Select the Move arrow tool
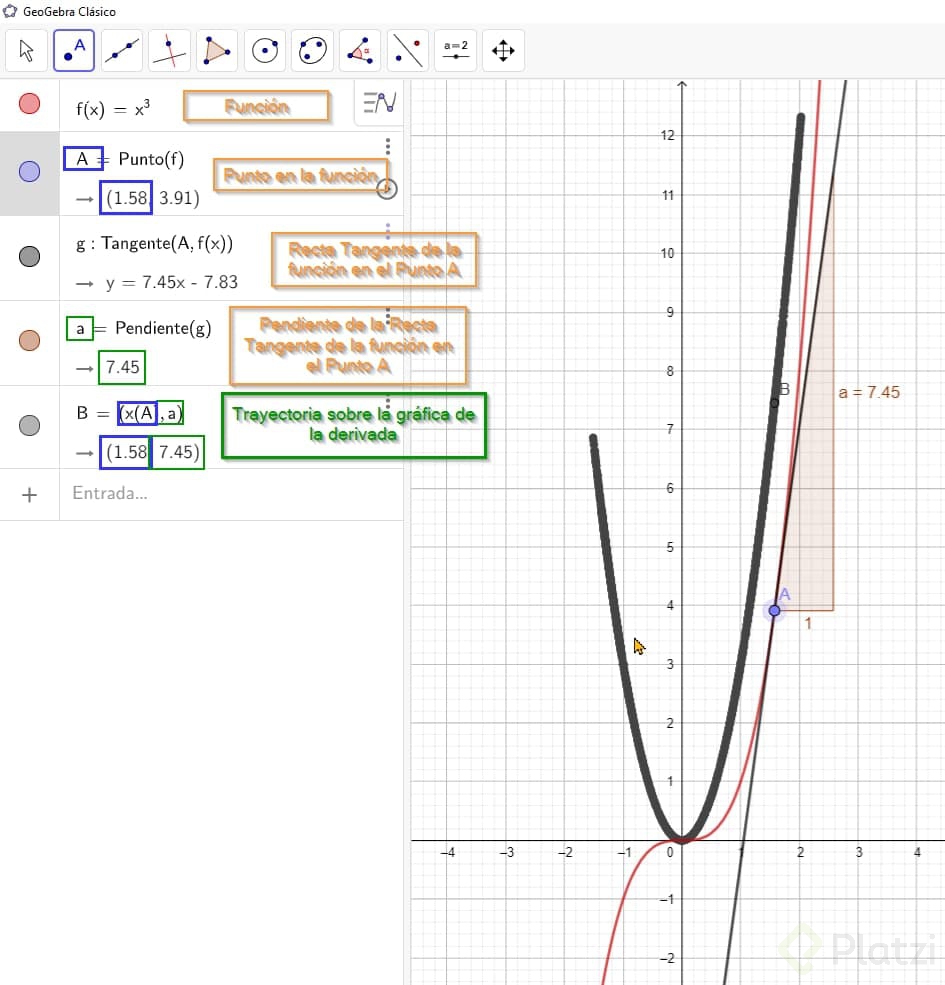The image size is (945, 985). [x=27, y=50]
